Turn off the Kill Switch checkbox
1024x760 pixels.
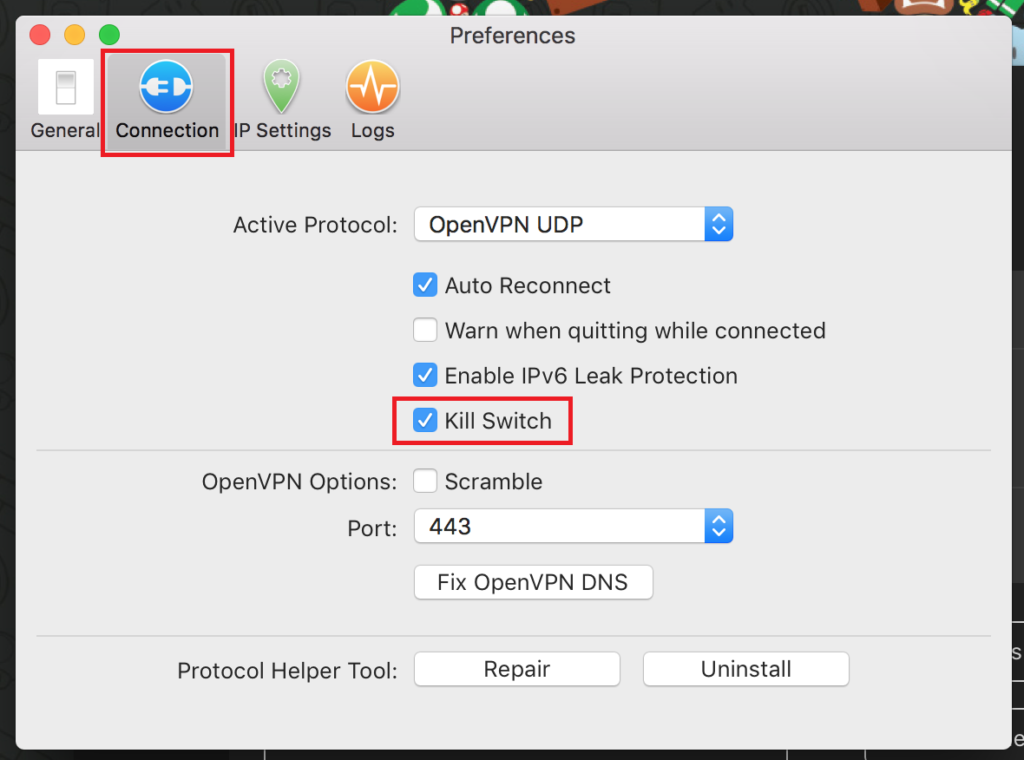click(425, 420)
